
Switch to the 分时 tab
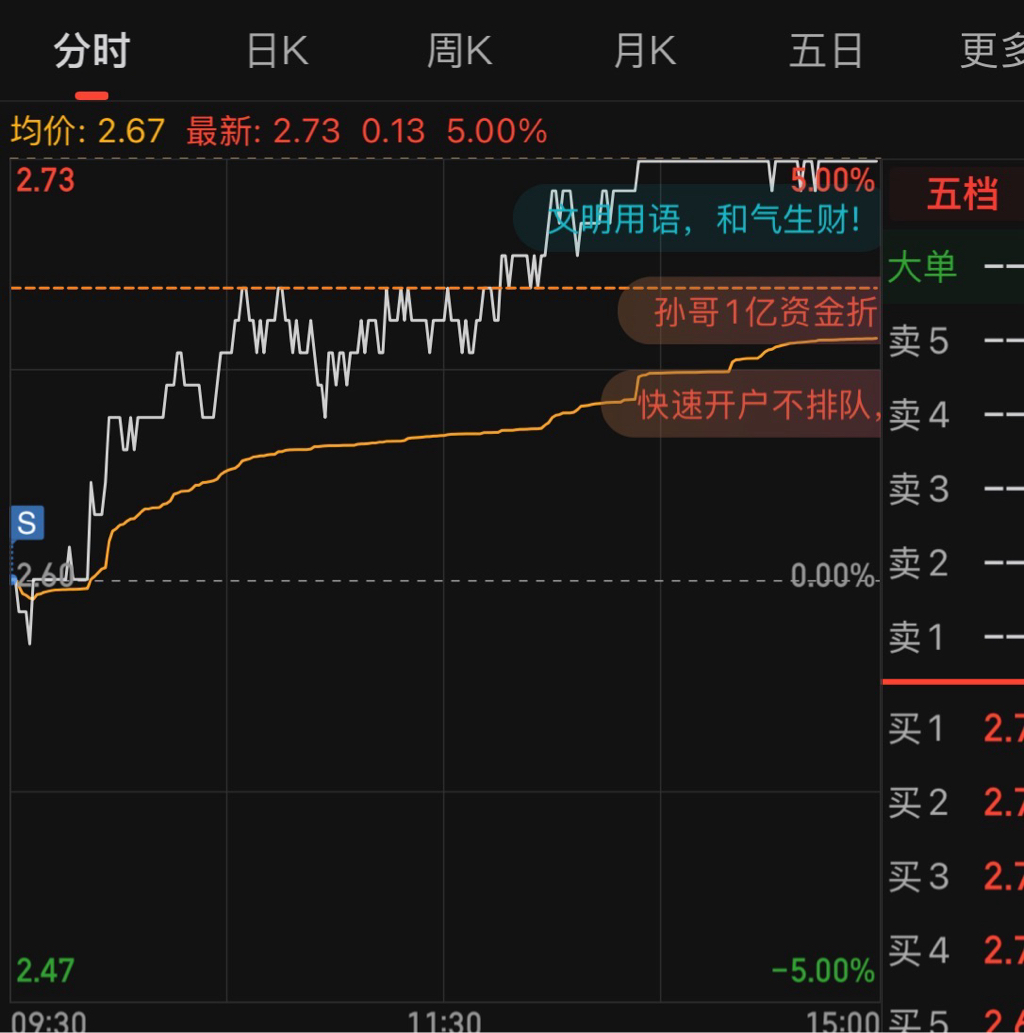click(x=92, y=51)
